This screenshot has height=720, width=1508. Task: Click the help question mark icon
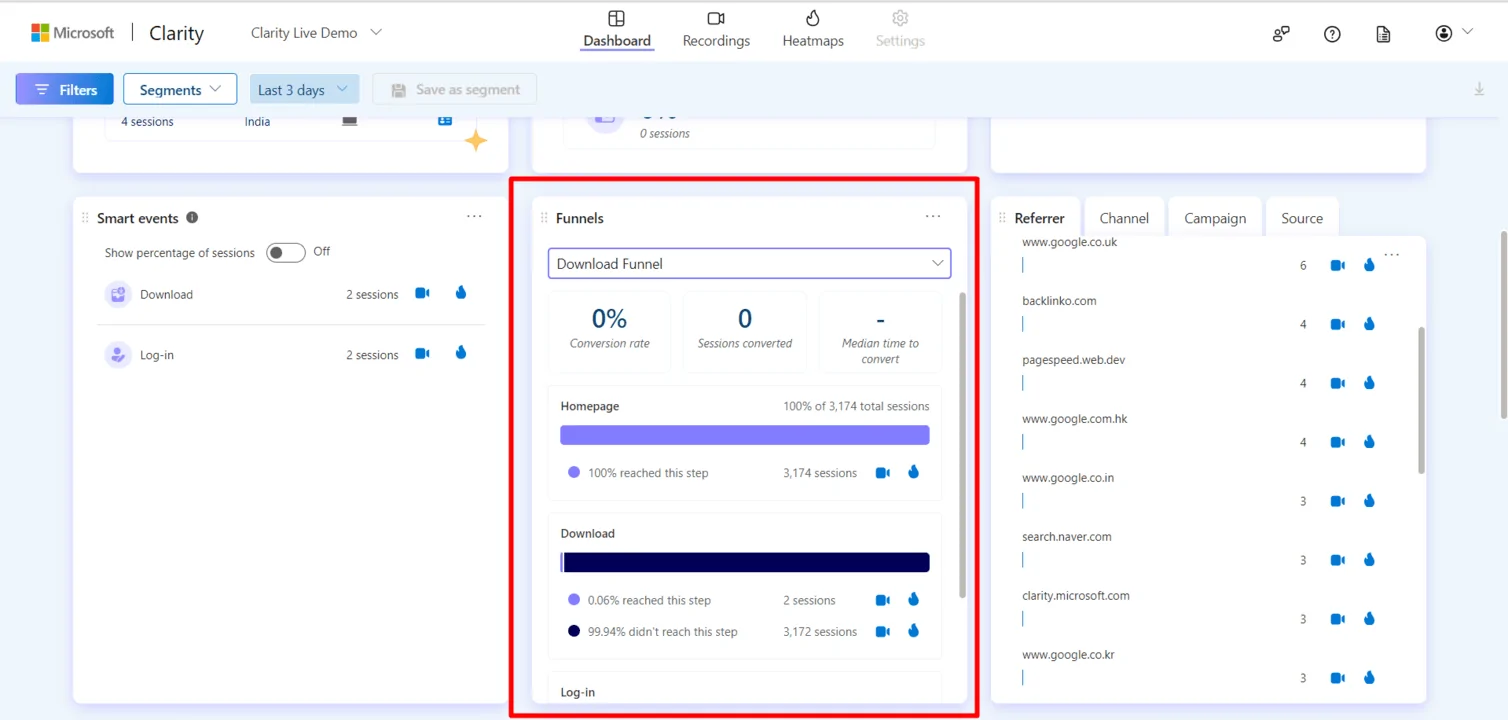tap(1332, 34)
